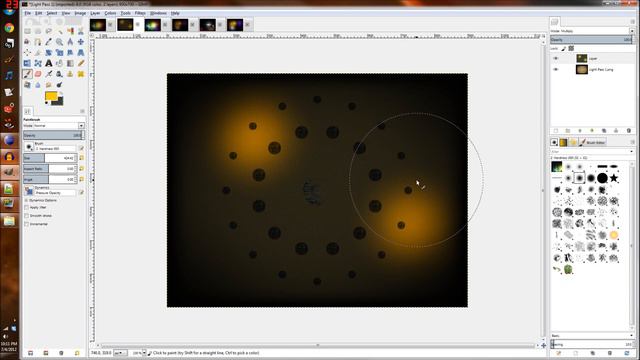Open the zoom level dropdown in status bar

click(144, 353)
